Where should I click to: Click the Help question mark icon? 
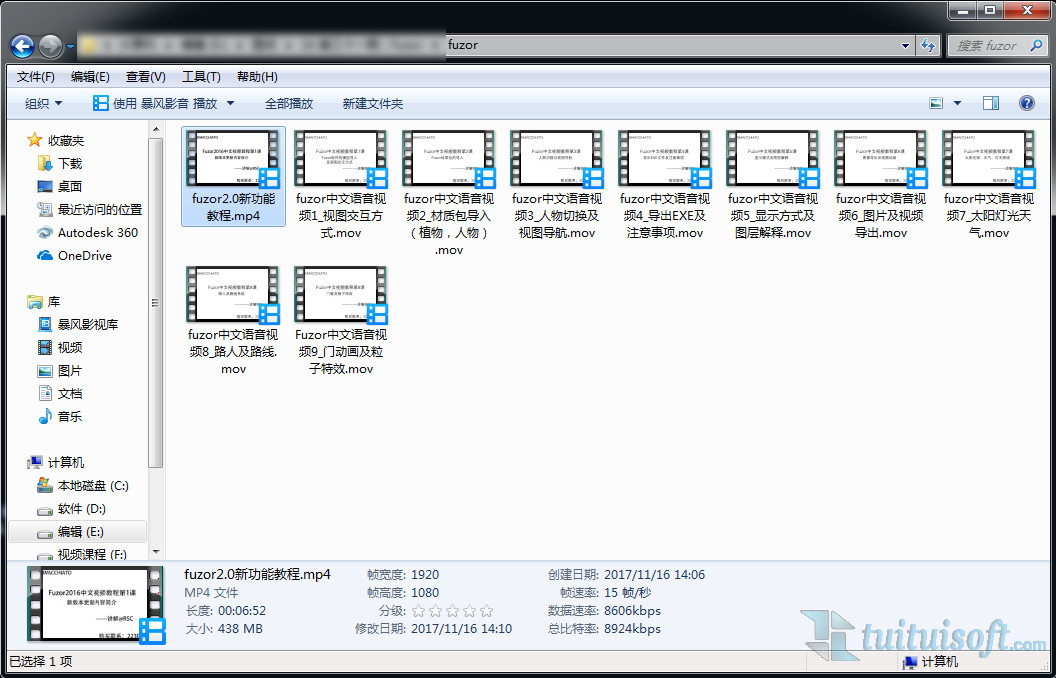(1026, 103)
